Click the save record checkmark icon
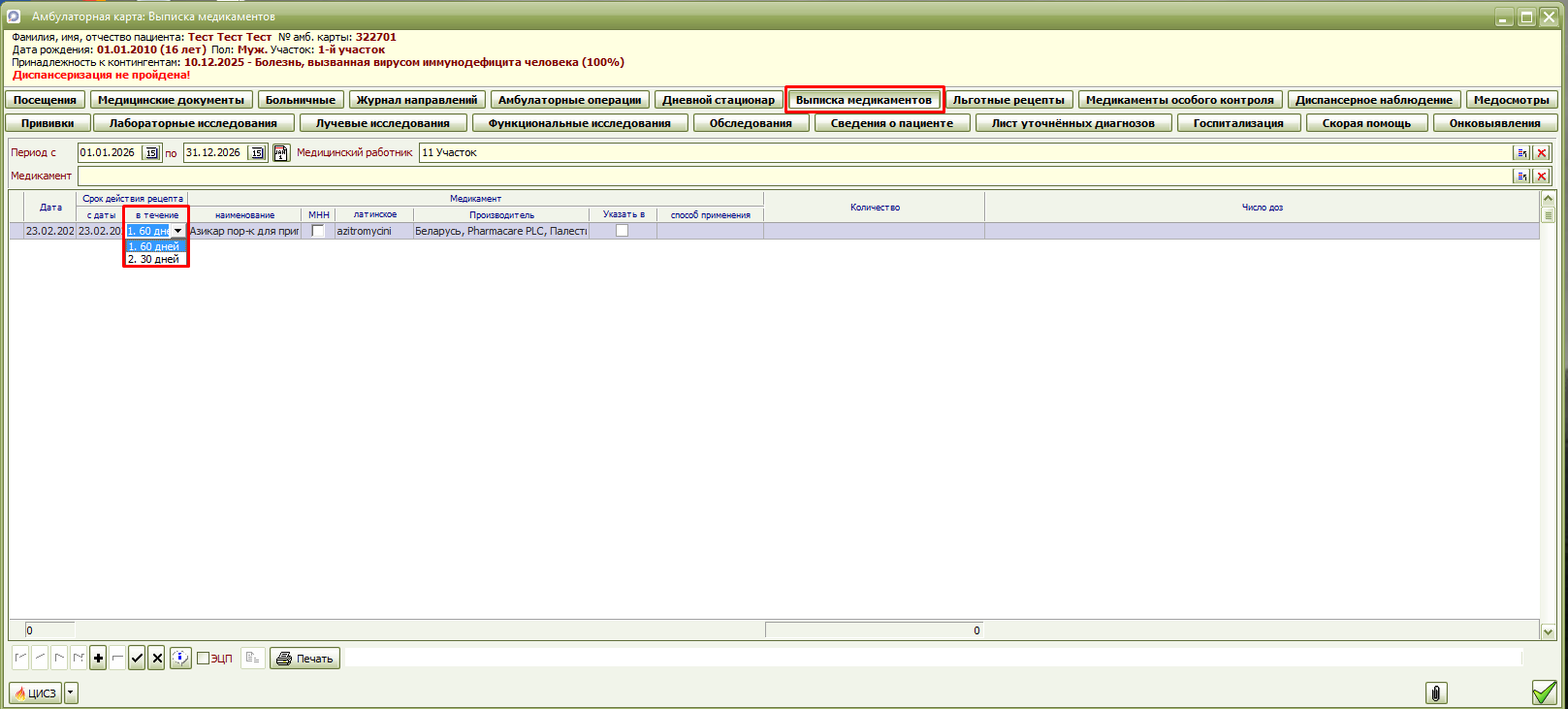Viewport: 1568px width, 709px height. coord(137,659)
